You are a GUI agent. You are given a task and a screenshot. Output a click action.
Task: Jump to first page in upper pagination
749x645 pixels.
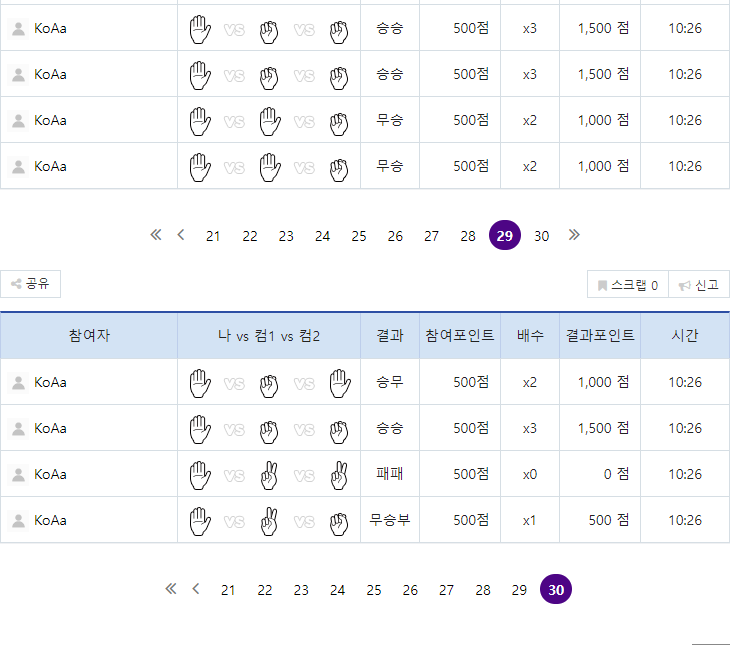(x=155, y=235)
